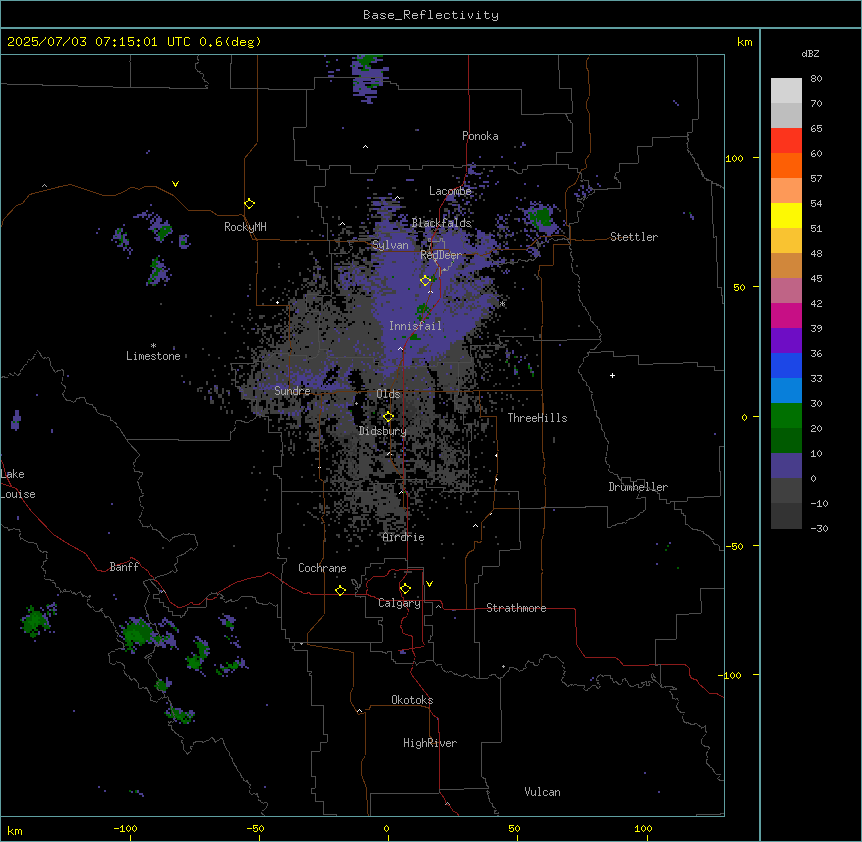Screen dimensions: 862x842
Task: Click the Blackfalds label on the map
Action: pyautogui.click(x=441, y=223)
